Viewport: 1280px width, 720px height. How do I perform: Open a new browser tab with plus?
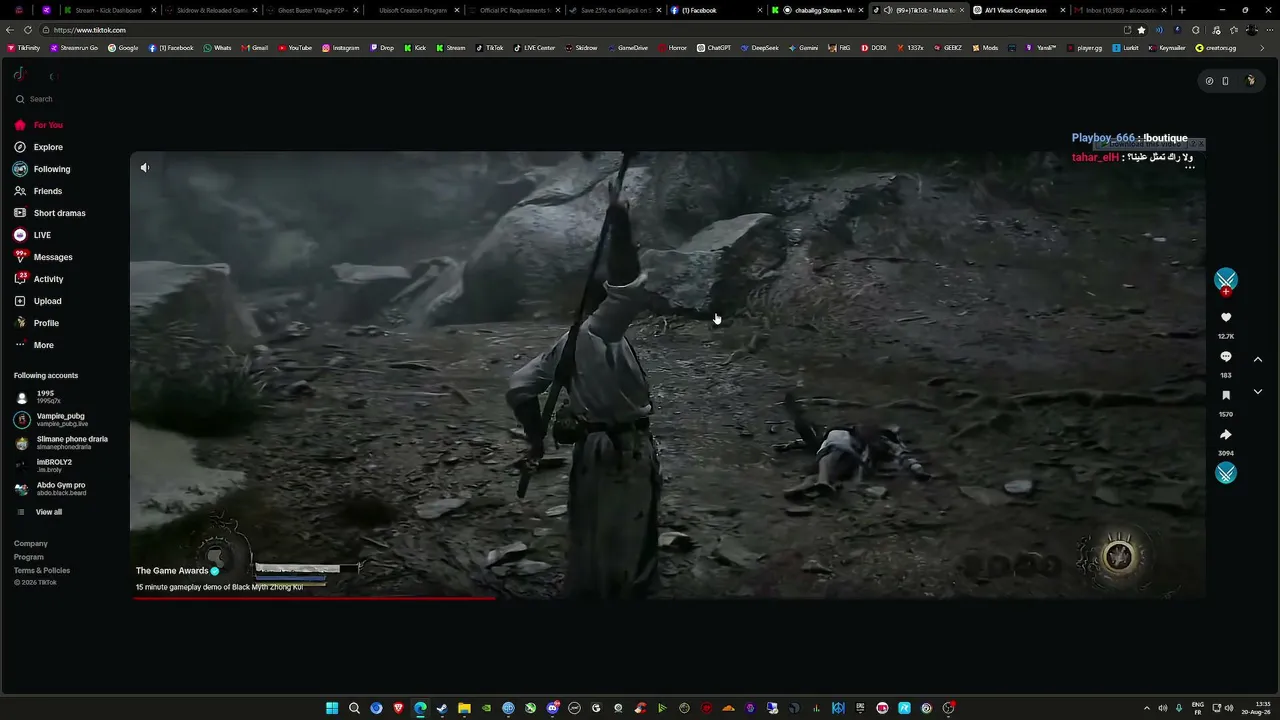coord(1182,10)
